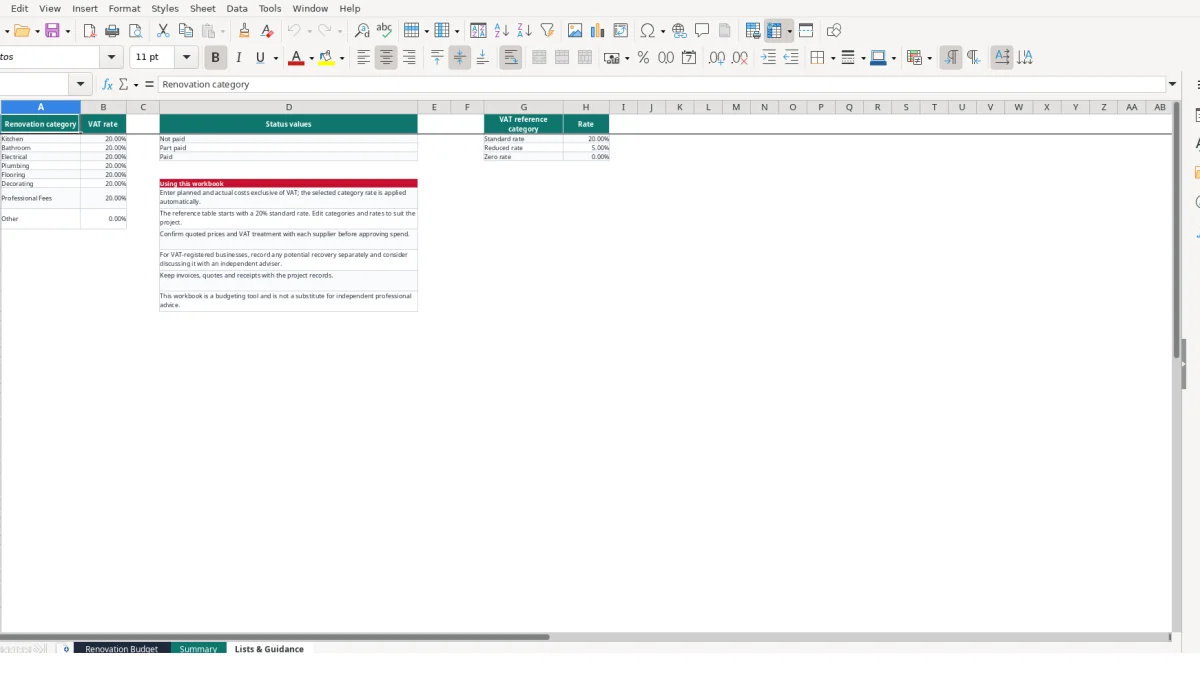Expand the font name dropdown
Screen dimensions: 1200x675
tap(112, 58)
